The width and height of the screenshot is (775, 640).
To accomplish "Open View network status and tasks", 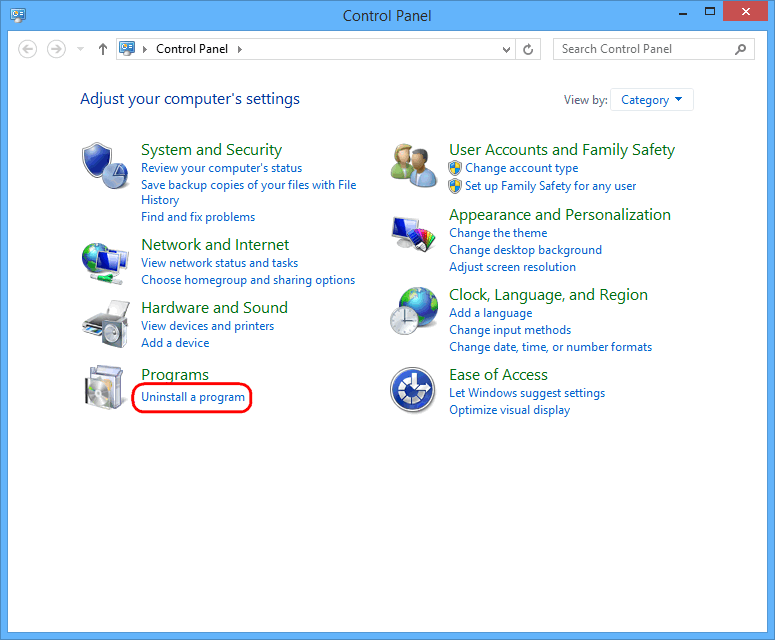I will click(x=219, y=263).
